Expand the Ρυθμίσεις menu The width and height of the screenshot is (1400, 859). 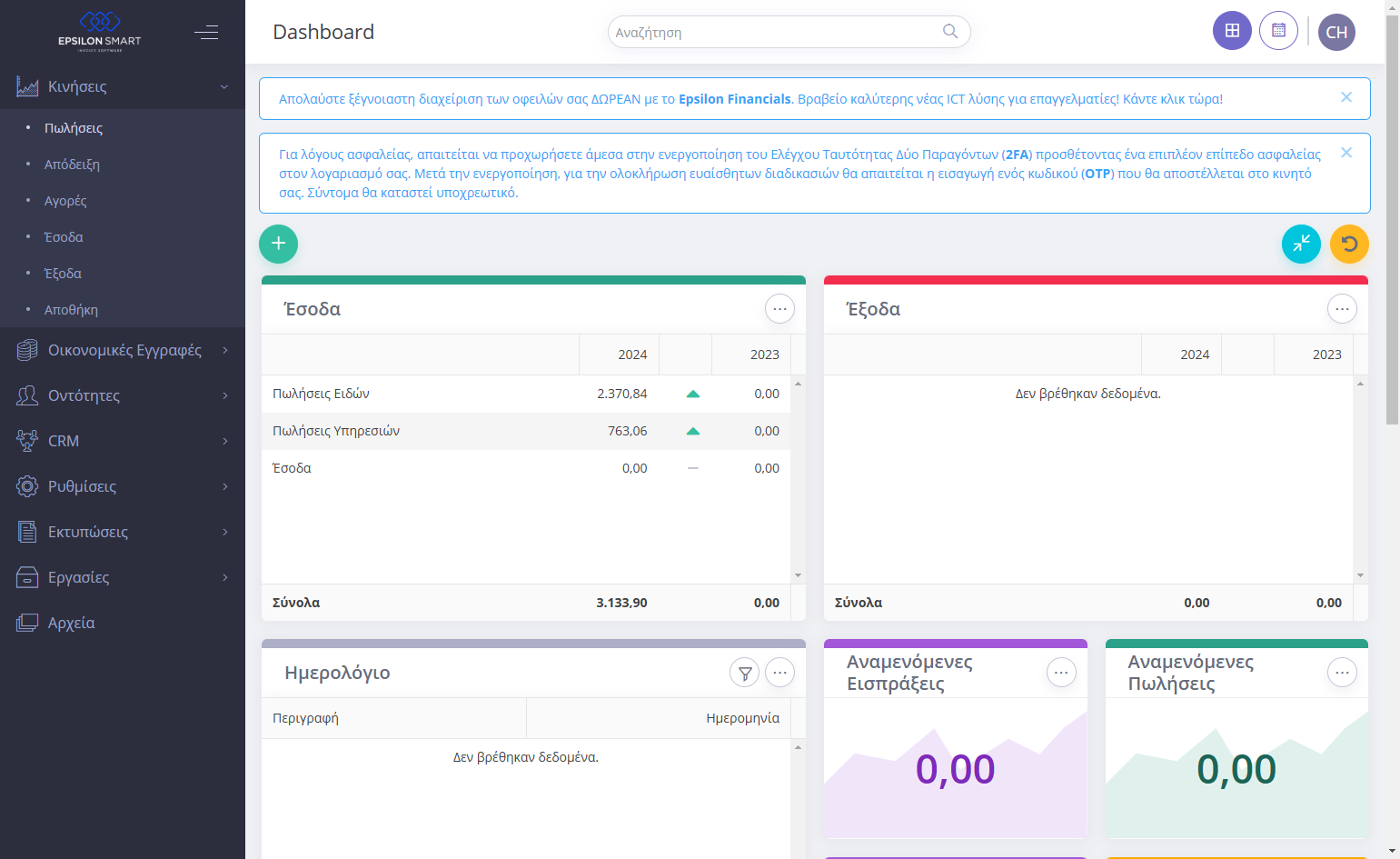coord(123,486)
